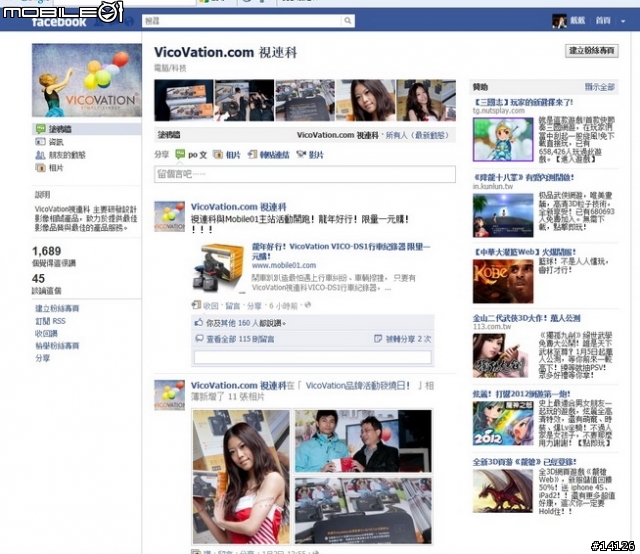Click 分享 share link in left sidebar

coord(42,358)
